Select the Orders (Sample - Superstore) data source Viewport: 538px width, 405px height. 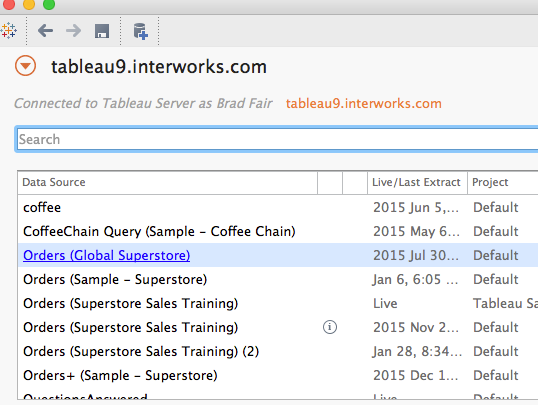[x=278, y=279]
